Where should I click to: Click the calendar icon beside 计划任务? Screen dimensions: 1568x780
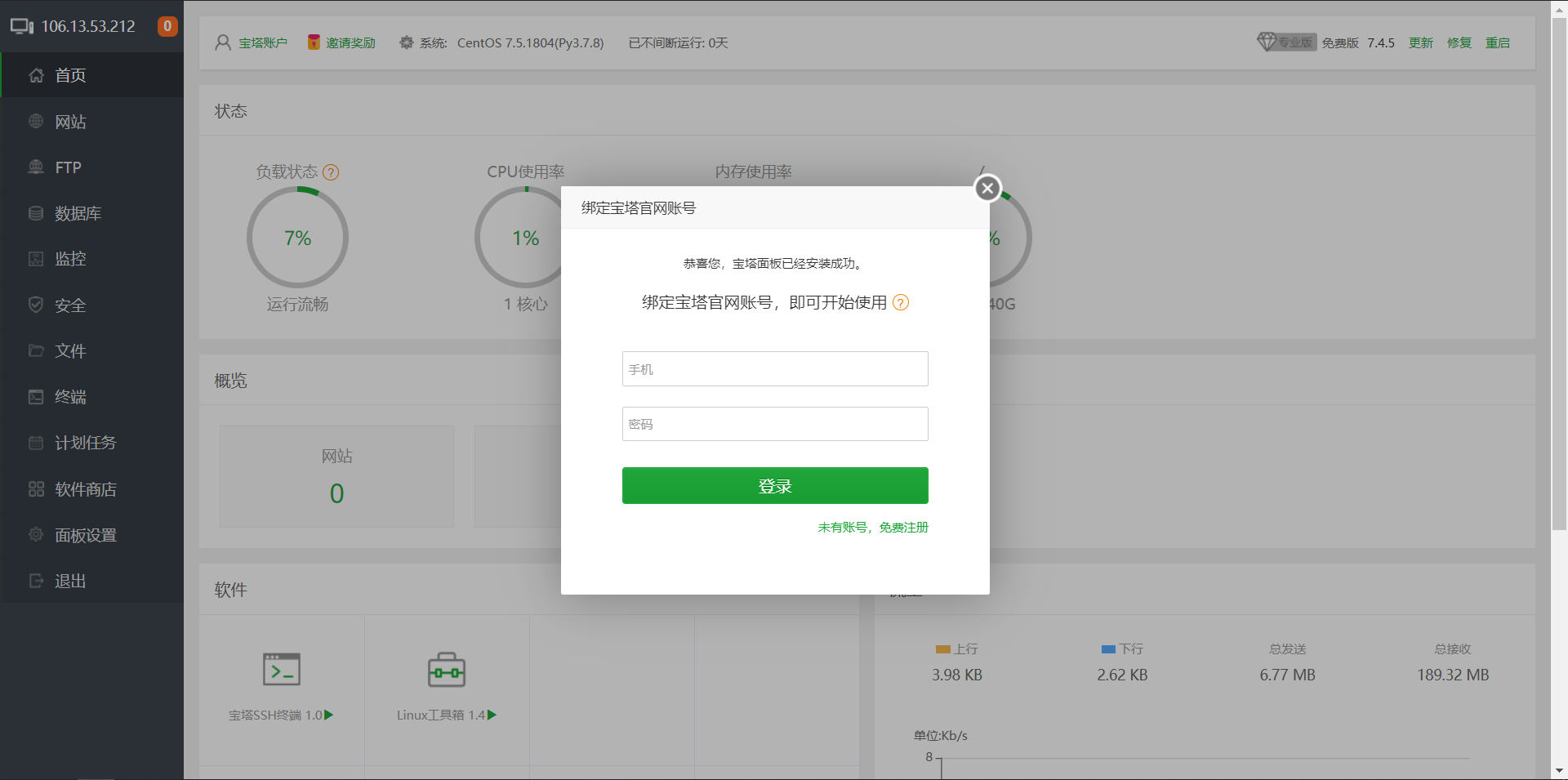click(36, 443)
